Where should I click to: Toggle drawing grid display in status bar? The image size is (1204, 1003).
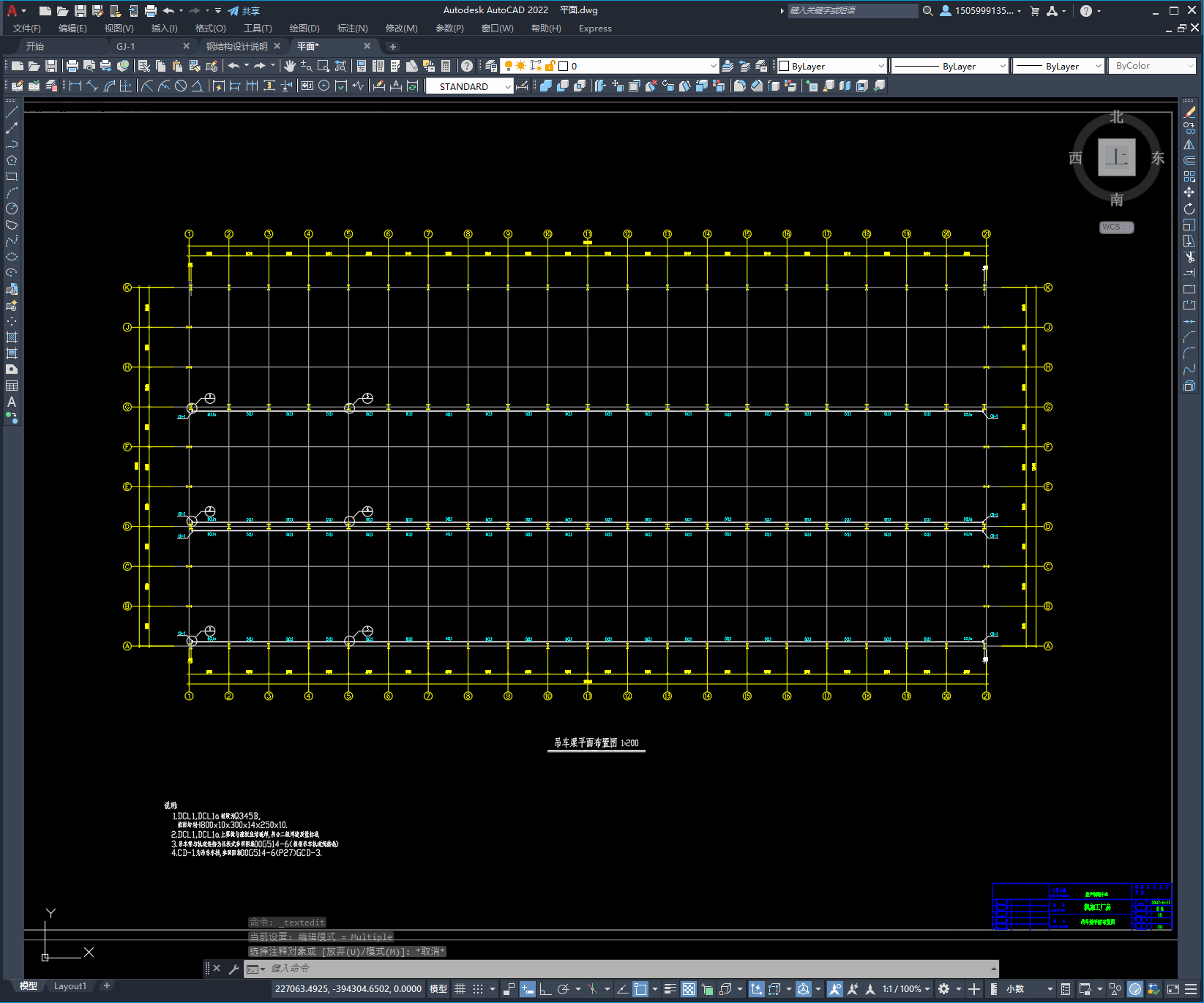coord(460,989)
